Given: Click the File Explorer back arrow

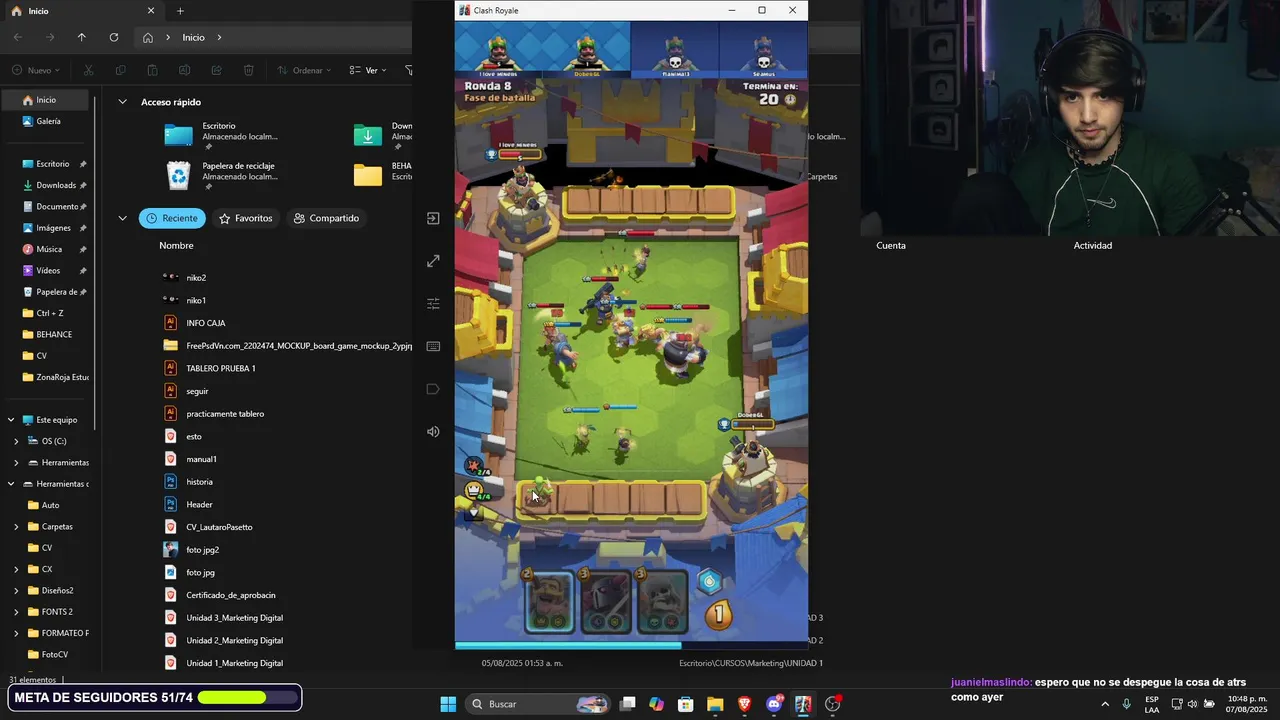Looking at the screenshot, I should point(19,37).
